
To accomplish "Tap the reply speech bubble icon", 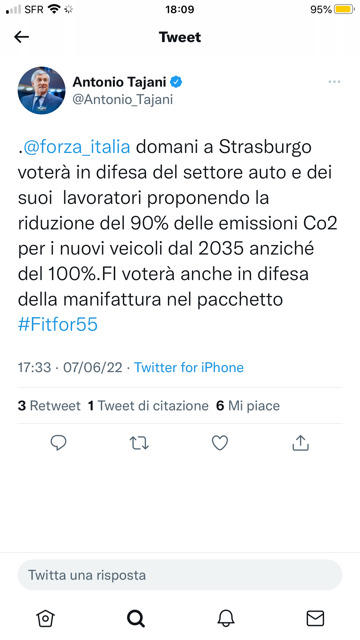I will [x=58, y=442].
